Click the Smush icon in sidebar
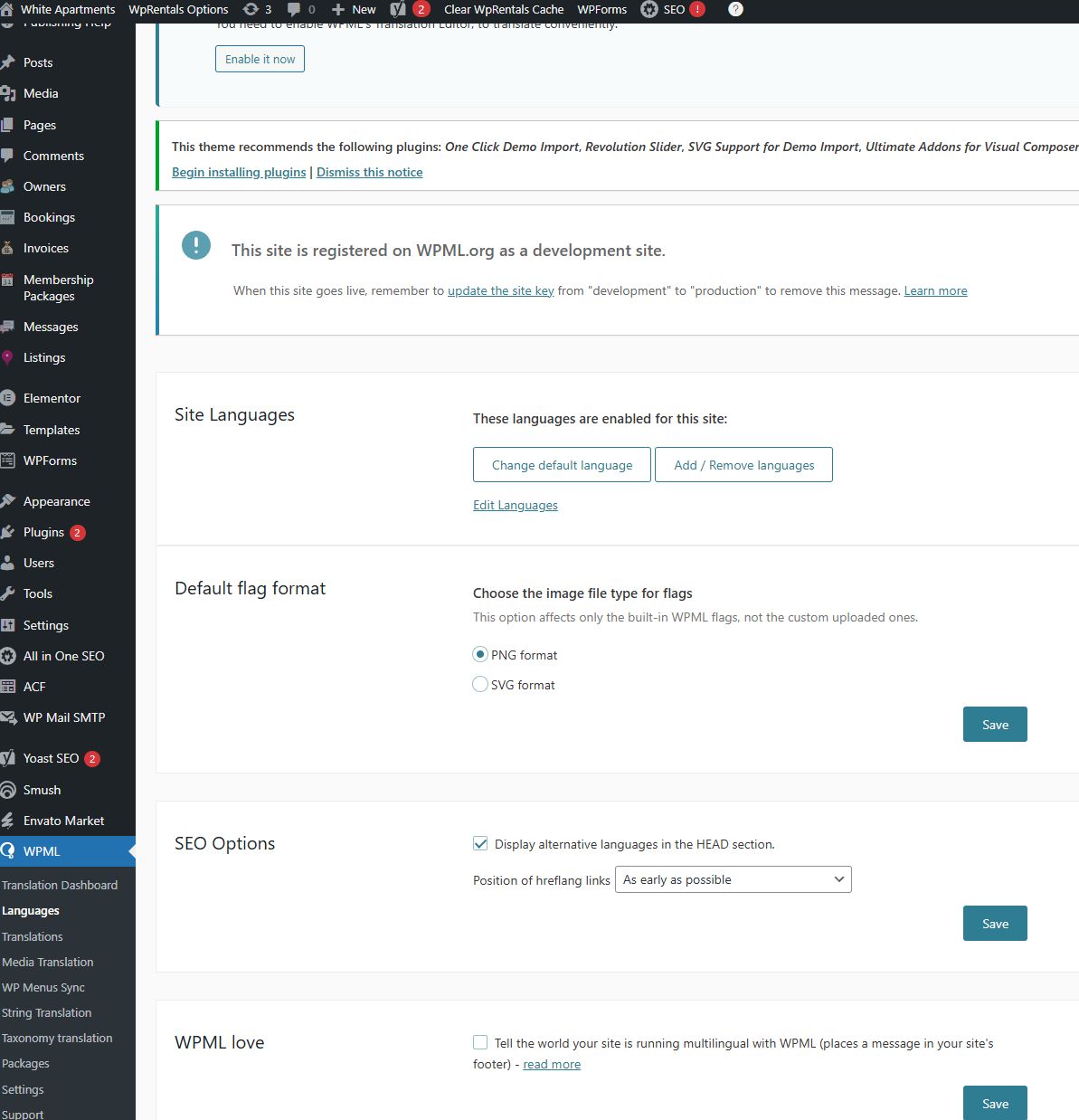 [x=8, y=790]
